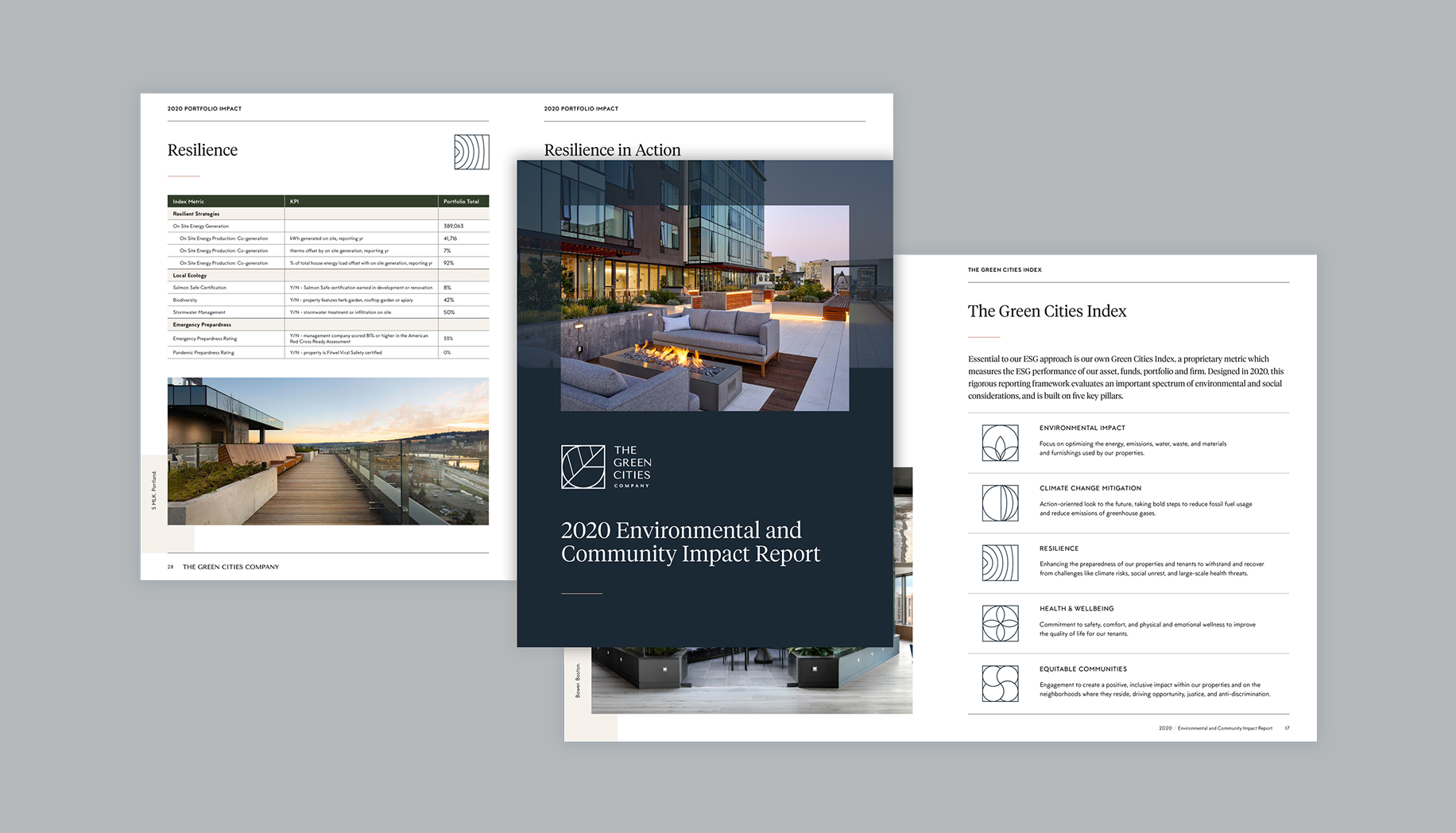Click the Climate Change Mitigation globe icon
The image size is (1456, 833).
click(x=999, y=502)
